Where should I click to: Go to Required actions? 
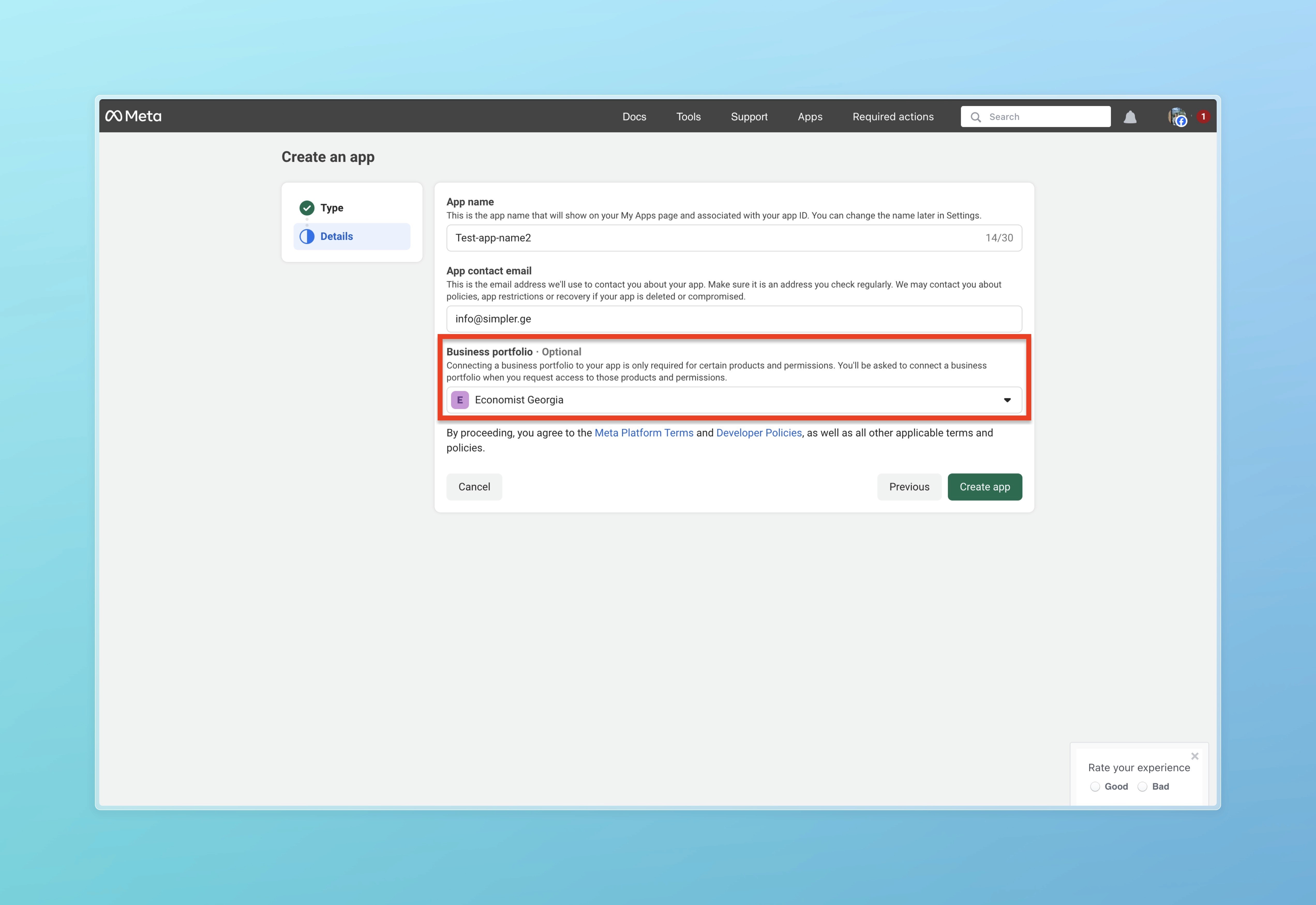pos(893,117)
